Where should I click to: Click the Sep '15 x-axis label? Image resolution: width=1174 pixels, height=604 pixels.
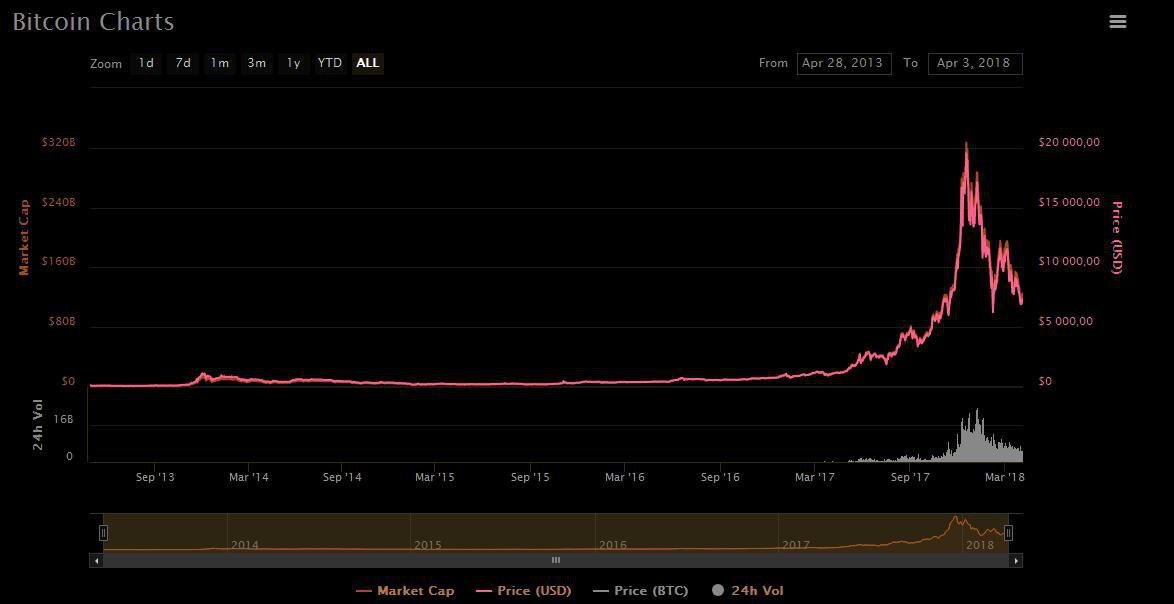pyautogui.click(x=531, y=477)
